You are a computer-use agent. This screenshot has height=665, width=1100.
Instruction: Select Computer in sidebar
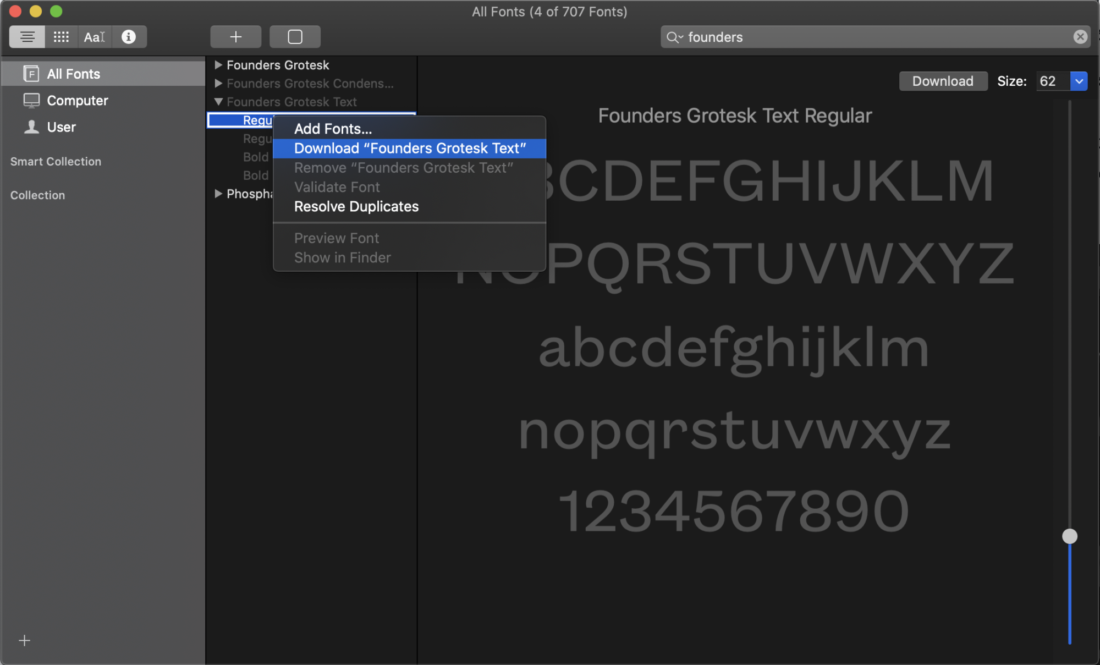click(102, 100)
